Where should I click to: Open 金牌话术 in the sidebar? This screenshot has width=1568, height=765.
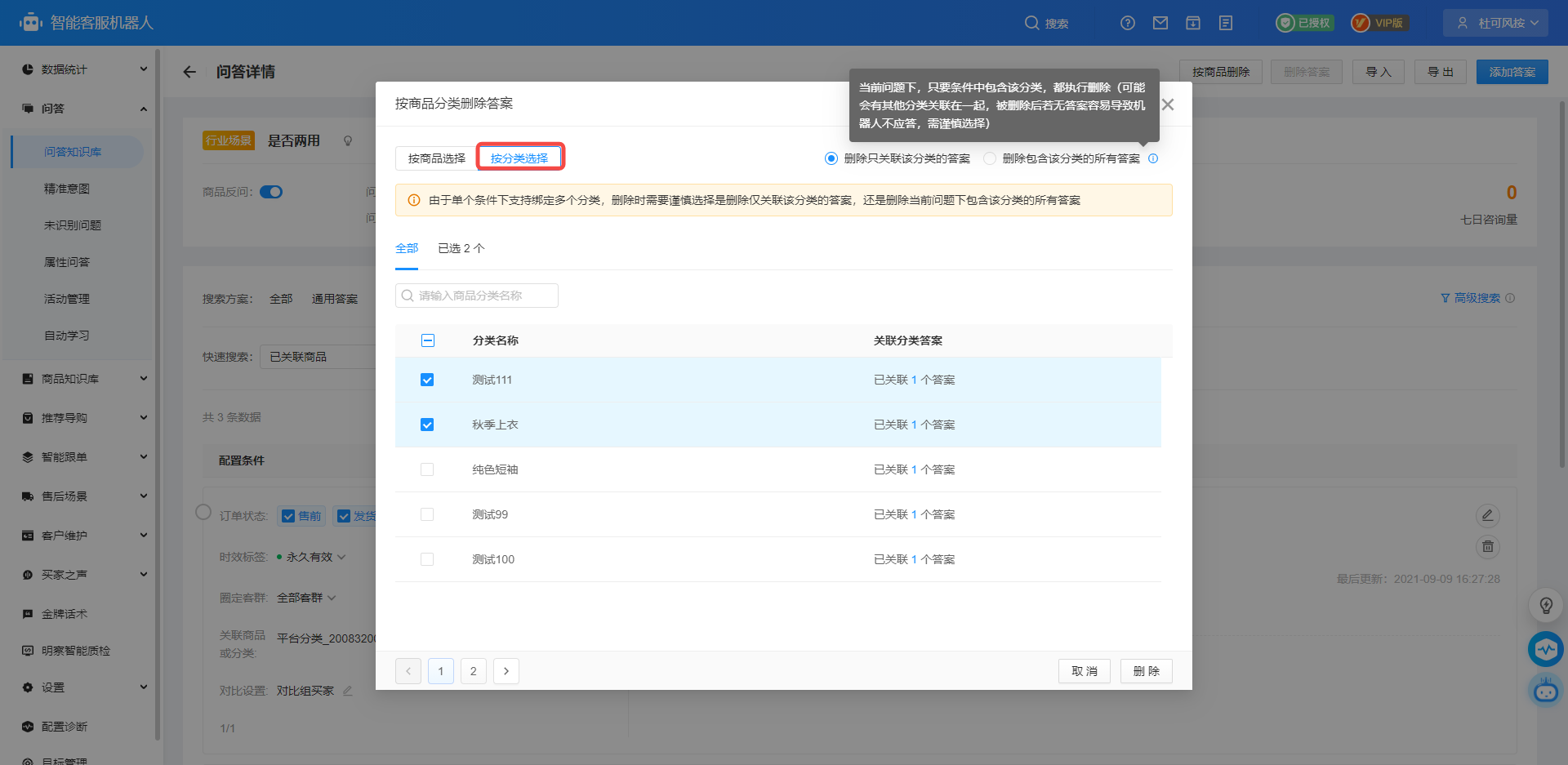(x=65, y=614)
